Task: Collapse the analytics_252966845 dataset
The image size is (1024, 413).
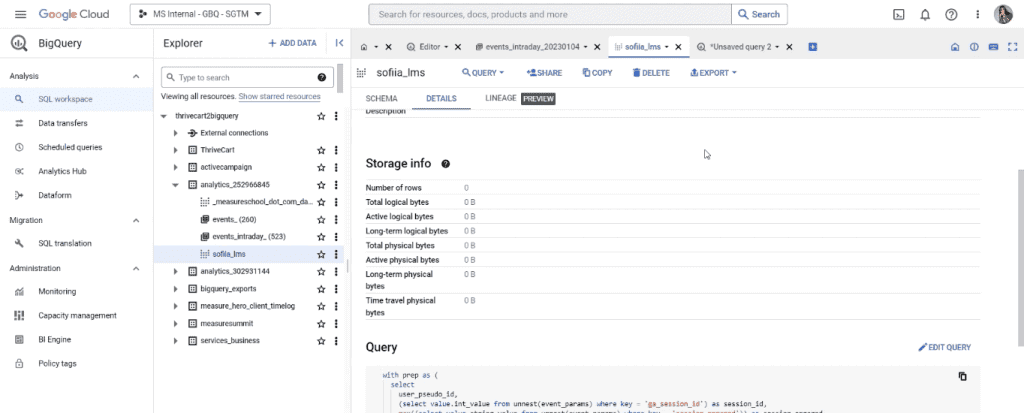Action: pyautogui.click(x=176, y=185)
